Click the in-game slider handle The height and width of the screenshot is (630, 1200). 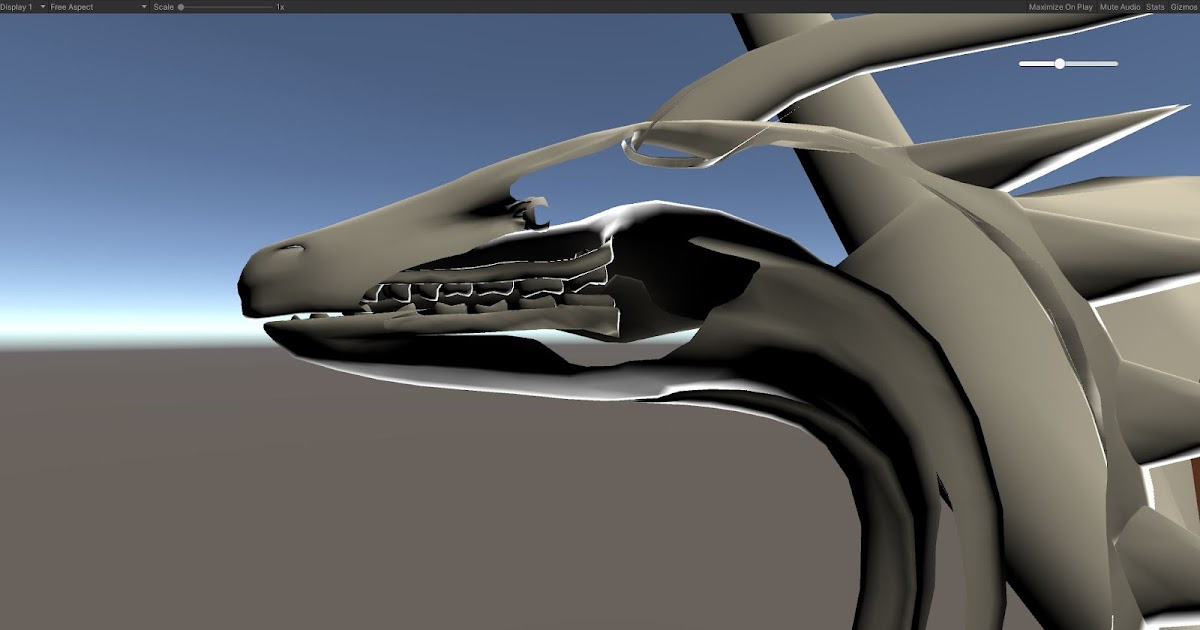(1058, 62)
